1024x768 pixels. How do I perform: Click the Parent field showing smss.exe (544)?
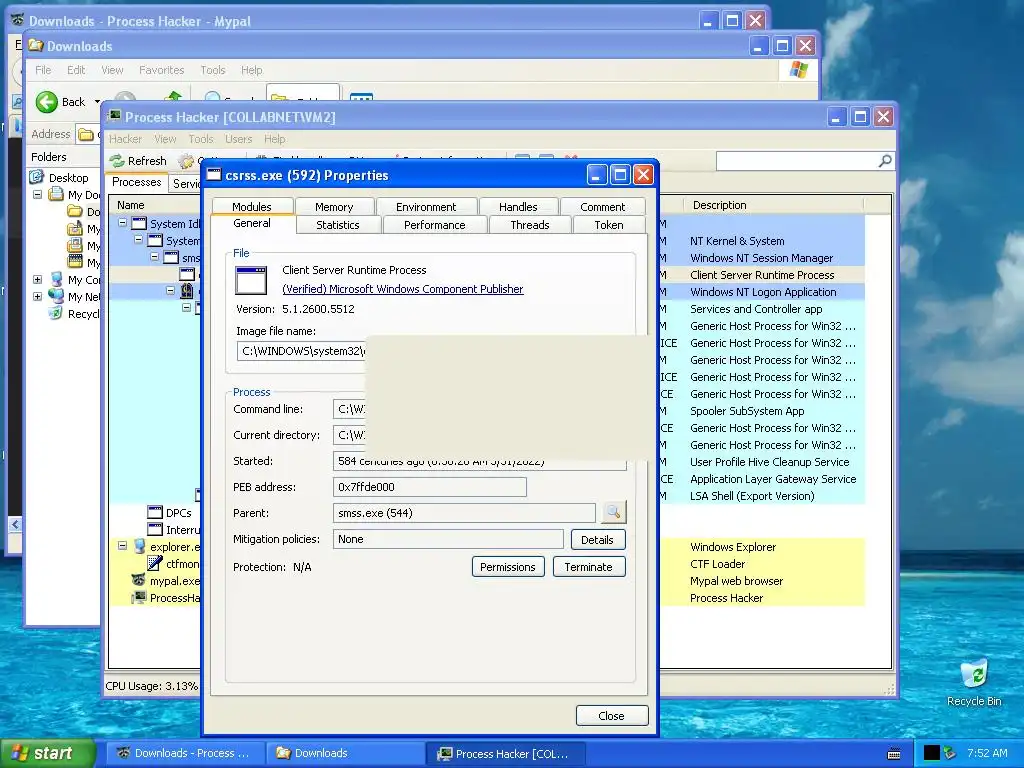point(464,513)
